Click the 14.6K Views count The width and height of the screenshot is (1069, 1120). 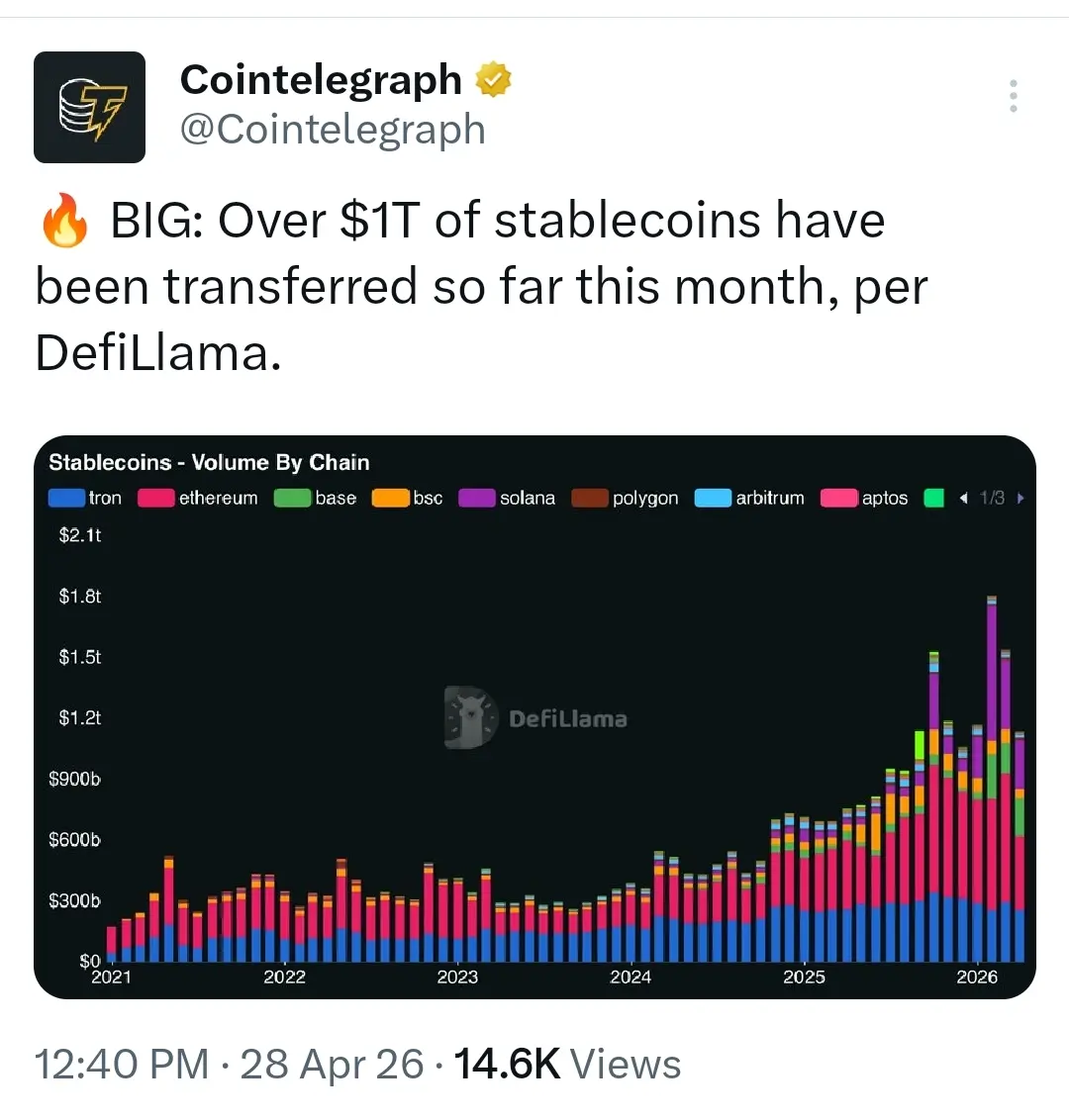point(567,1064)
